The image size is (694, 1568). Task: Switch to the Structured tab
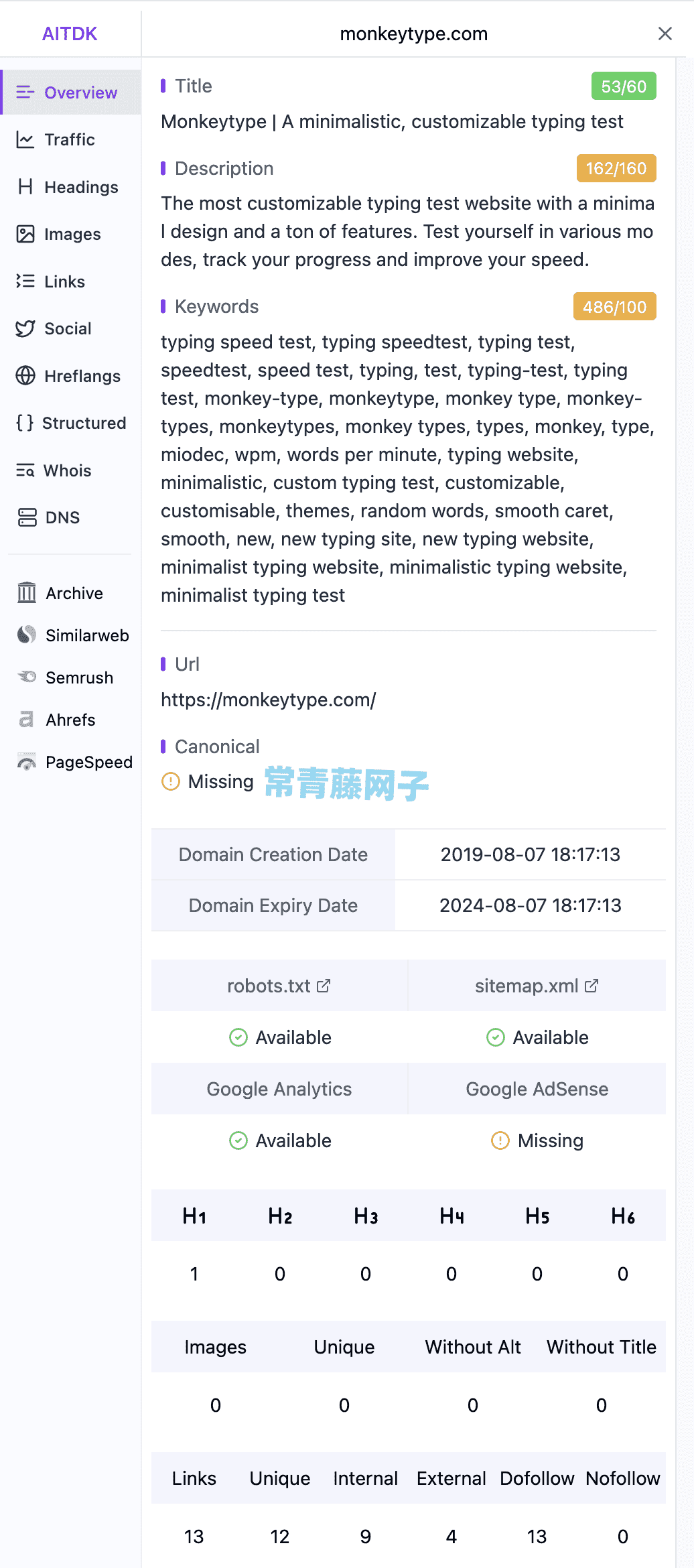click(70, 423)
